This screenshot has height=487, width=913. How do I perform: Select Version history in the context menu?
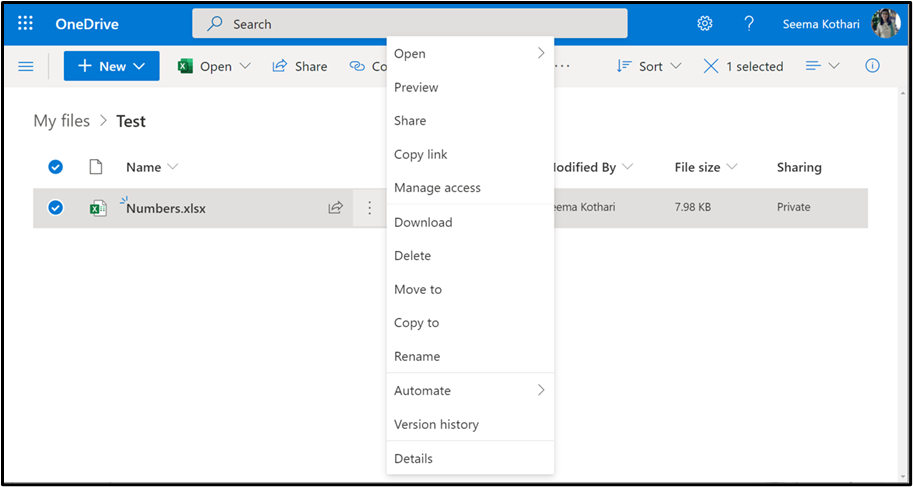436,424
